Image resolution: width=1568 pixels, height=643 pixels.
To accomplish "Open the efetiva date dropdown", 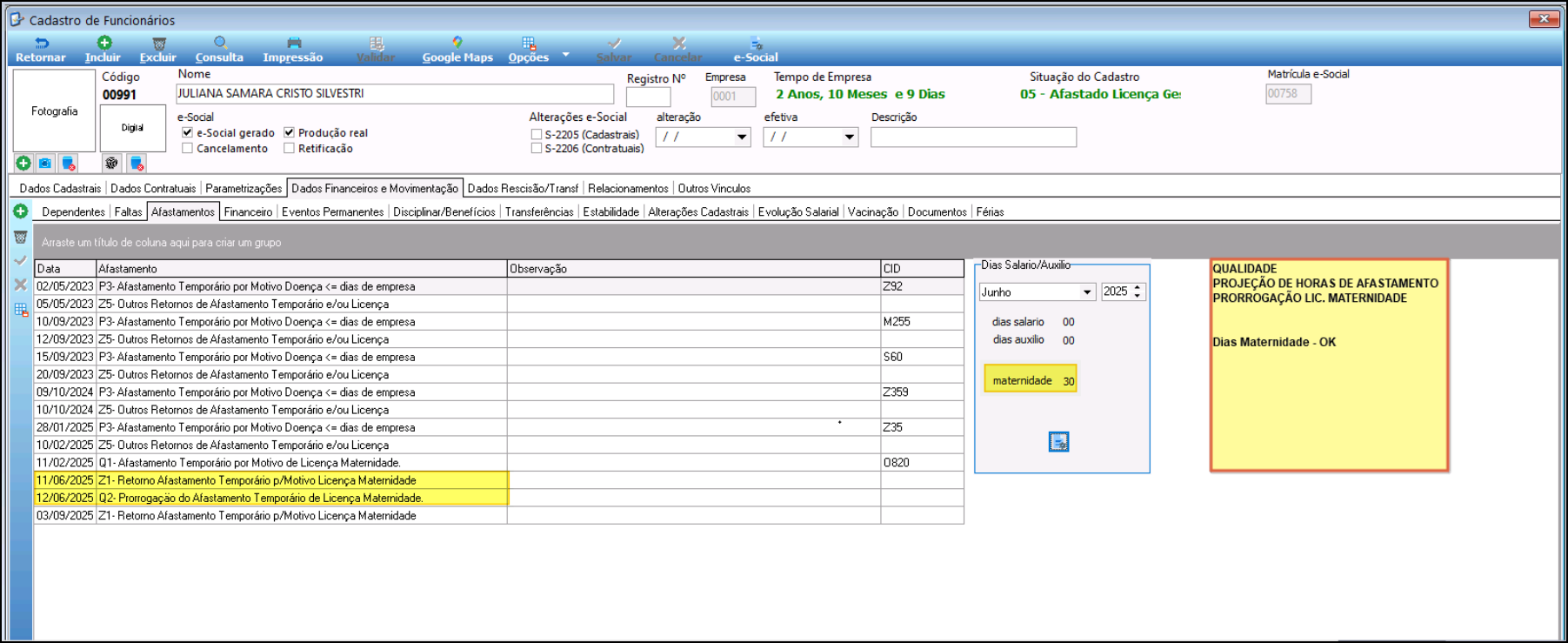I will pos(850,137).
